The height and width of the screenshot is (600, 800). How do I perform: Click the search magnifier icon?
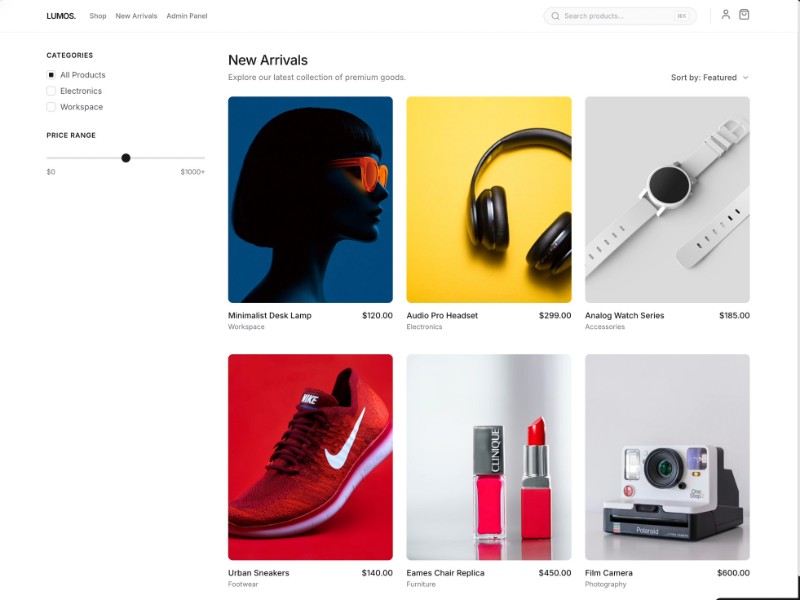click(555, 16)
